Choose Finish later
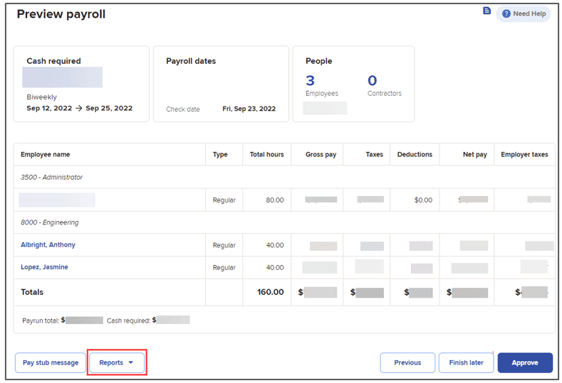 [466, 363]
